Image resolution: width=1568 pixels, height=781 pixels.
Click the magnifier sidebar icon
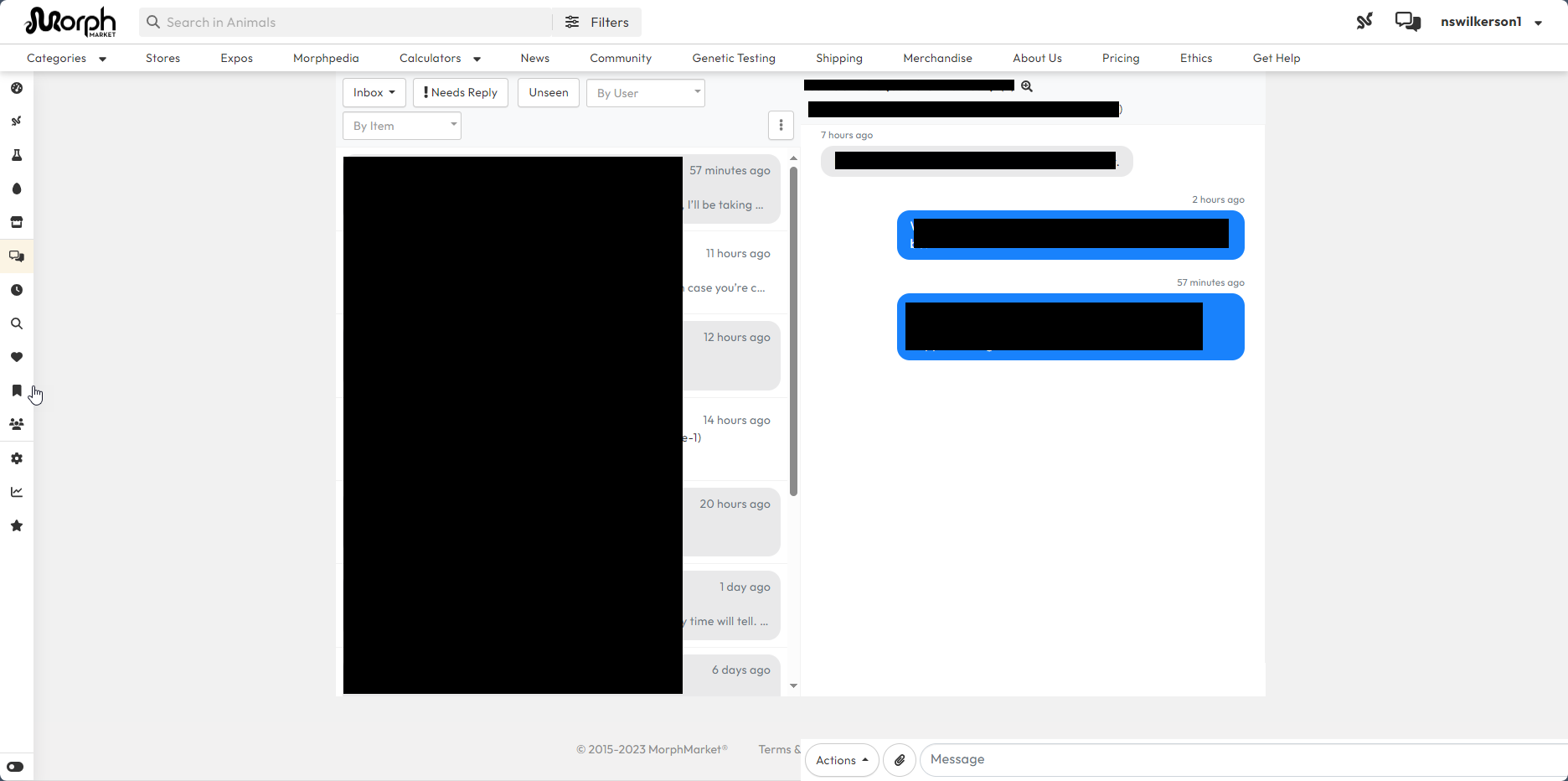pos(17,323)
